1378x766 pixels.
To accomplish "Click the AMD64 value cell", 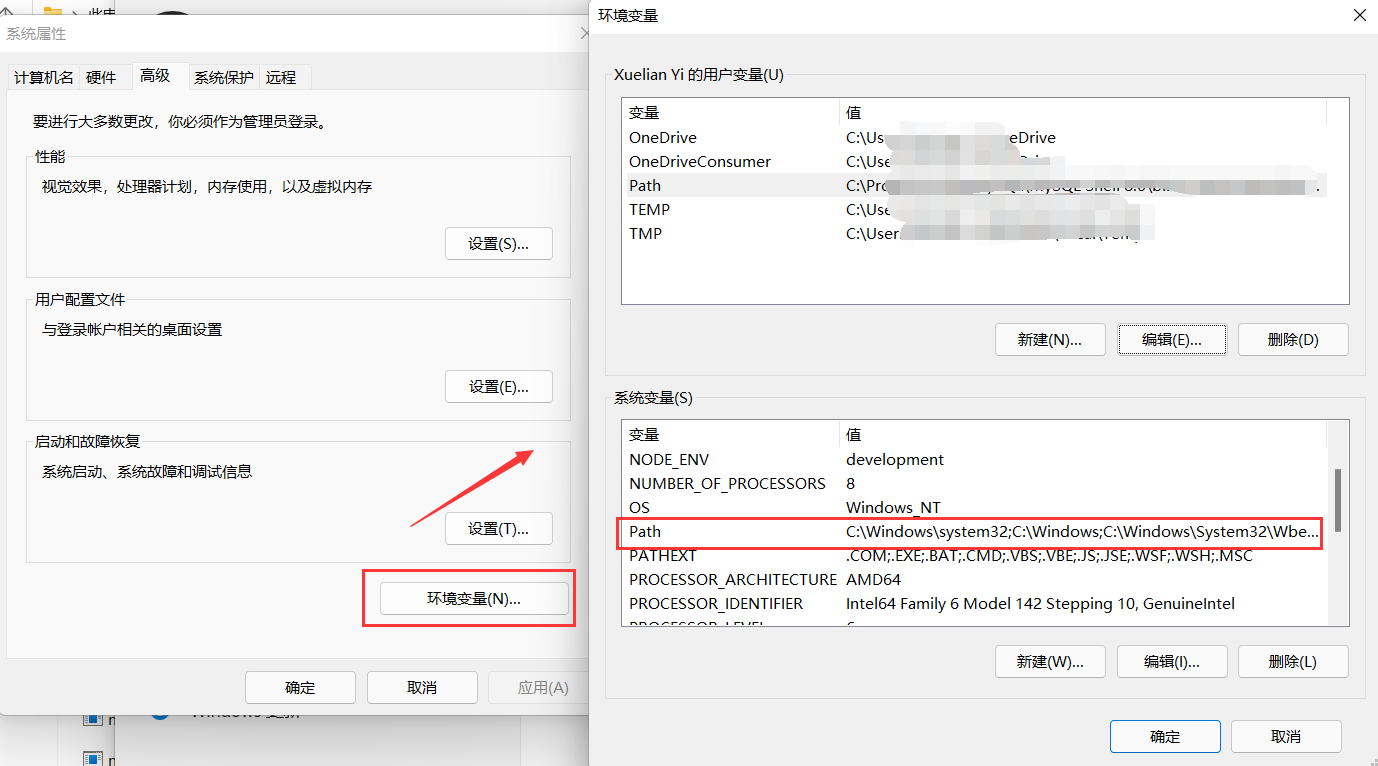I will 873,580.
